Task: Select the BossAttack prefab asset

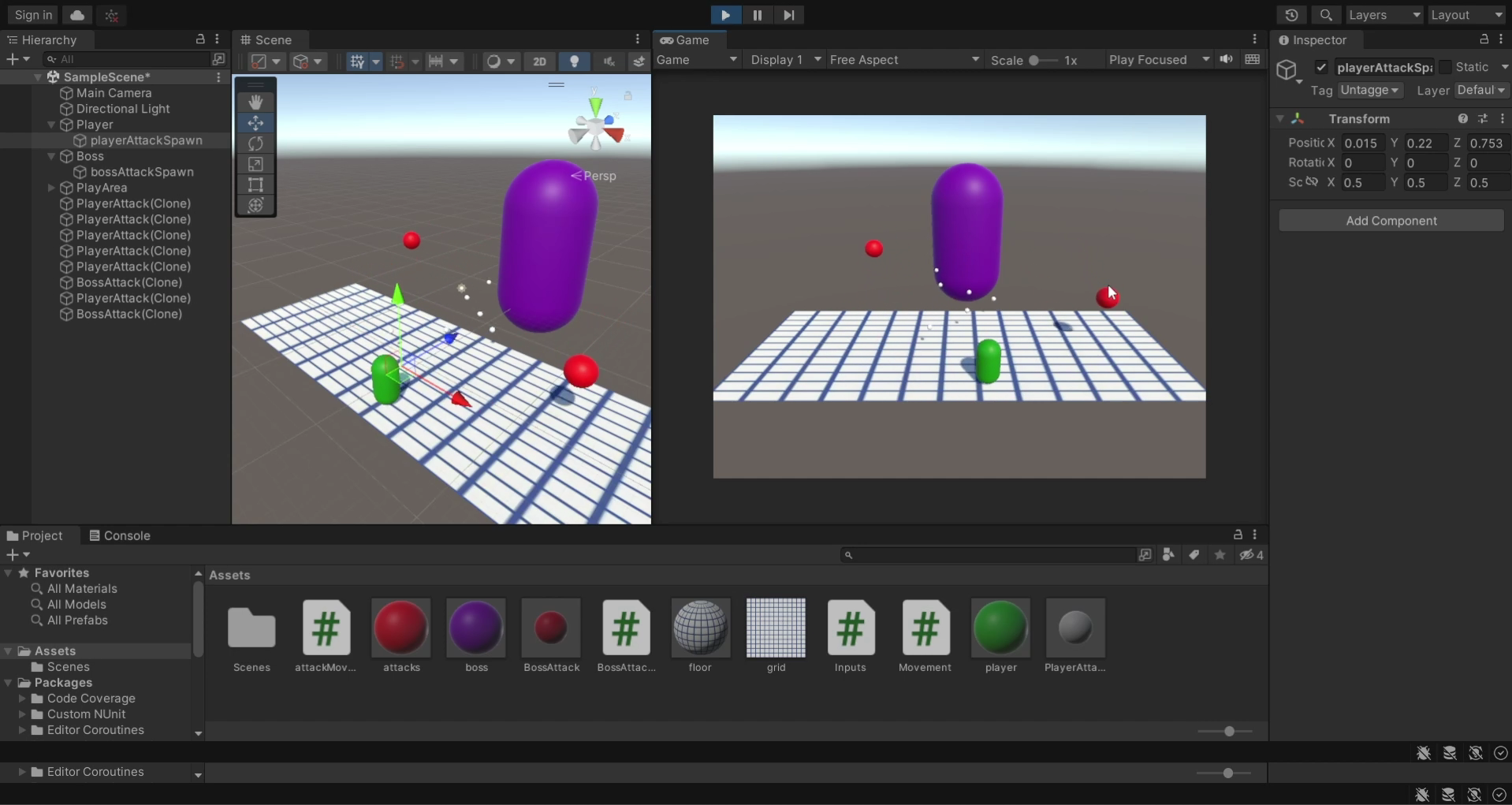Action: click(551, 628)
